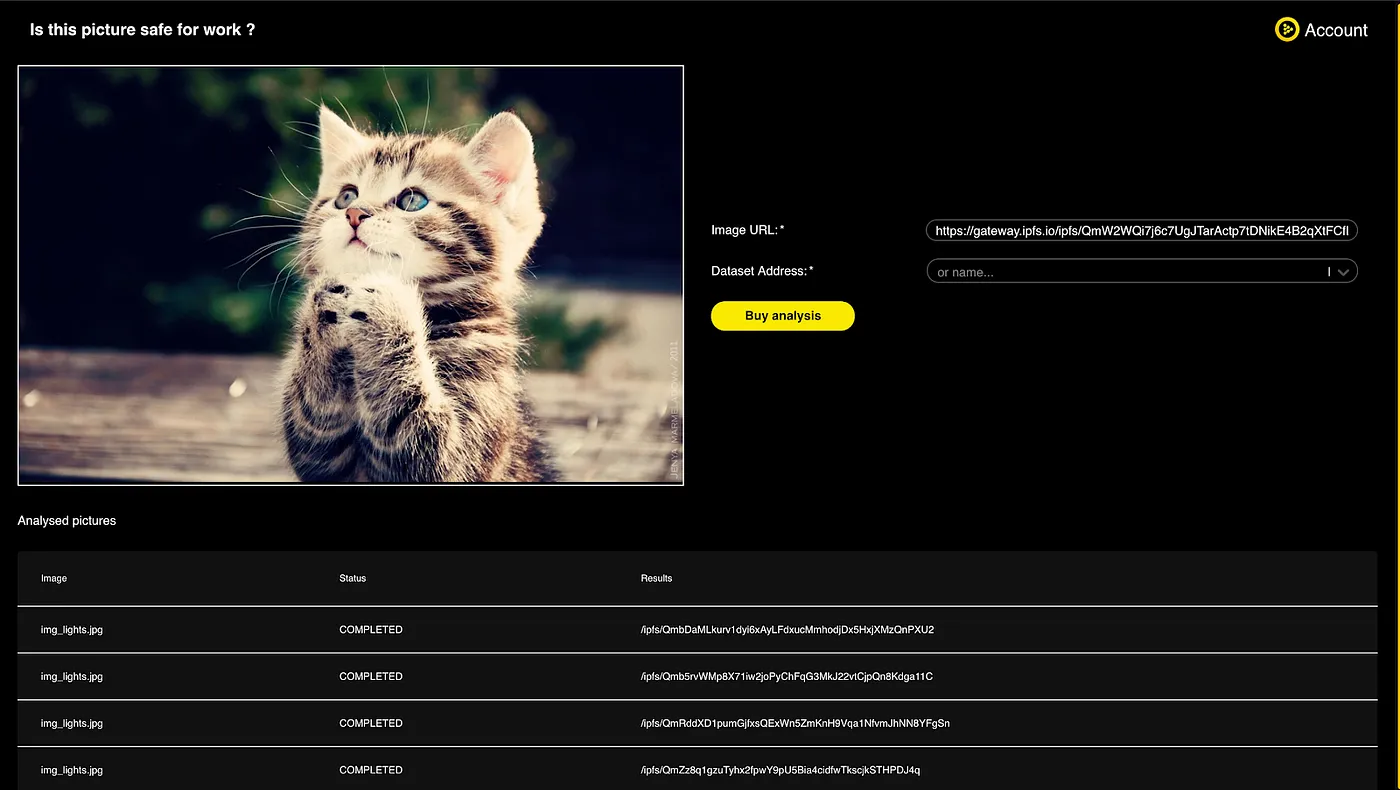This screenshot has width=1400, height=790.
Task: Open result link /ipfs/Qmb5rvWMp8X71iw2joPyChFqG3MkJ22vtCjpQn8Kdga11C
Action: (x=788, y=676)
